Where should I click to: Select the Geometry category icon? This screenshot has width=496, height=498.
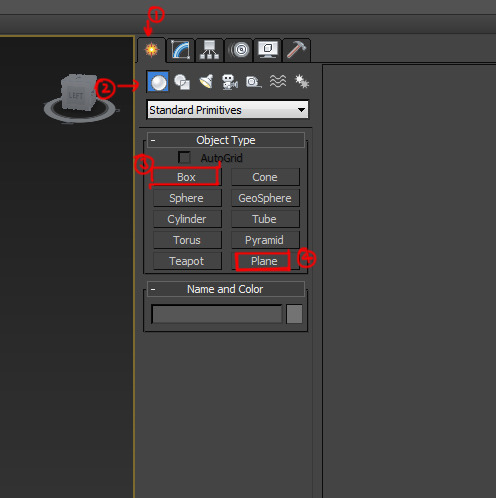pos(158,82)
